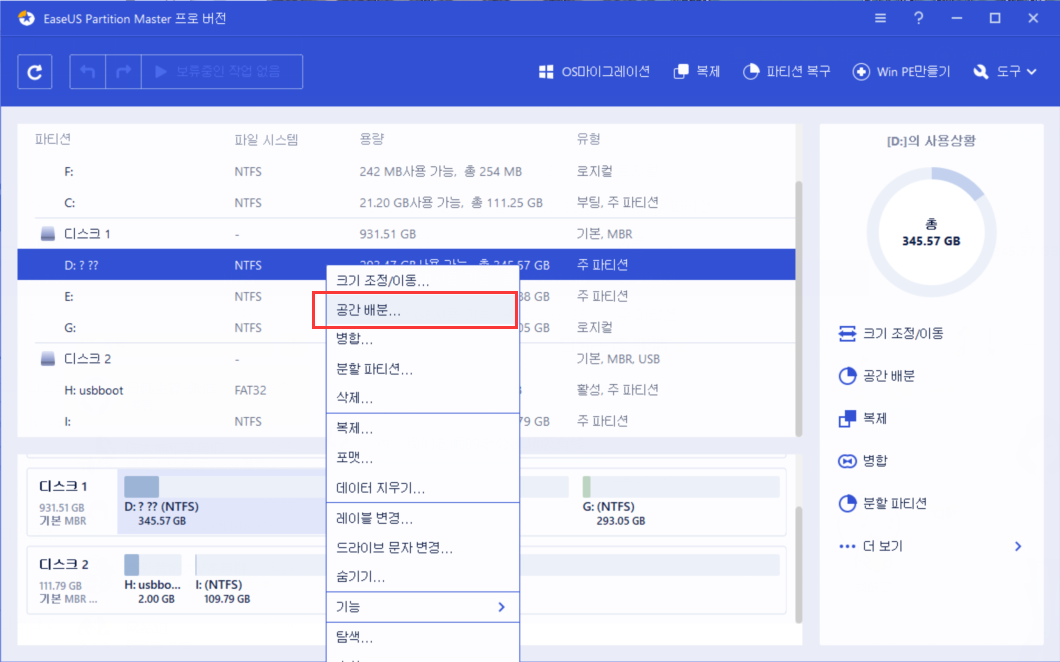Click the D: usage donut chart
The width and height of the screenshot is (1060, 662).
(931, 233)
